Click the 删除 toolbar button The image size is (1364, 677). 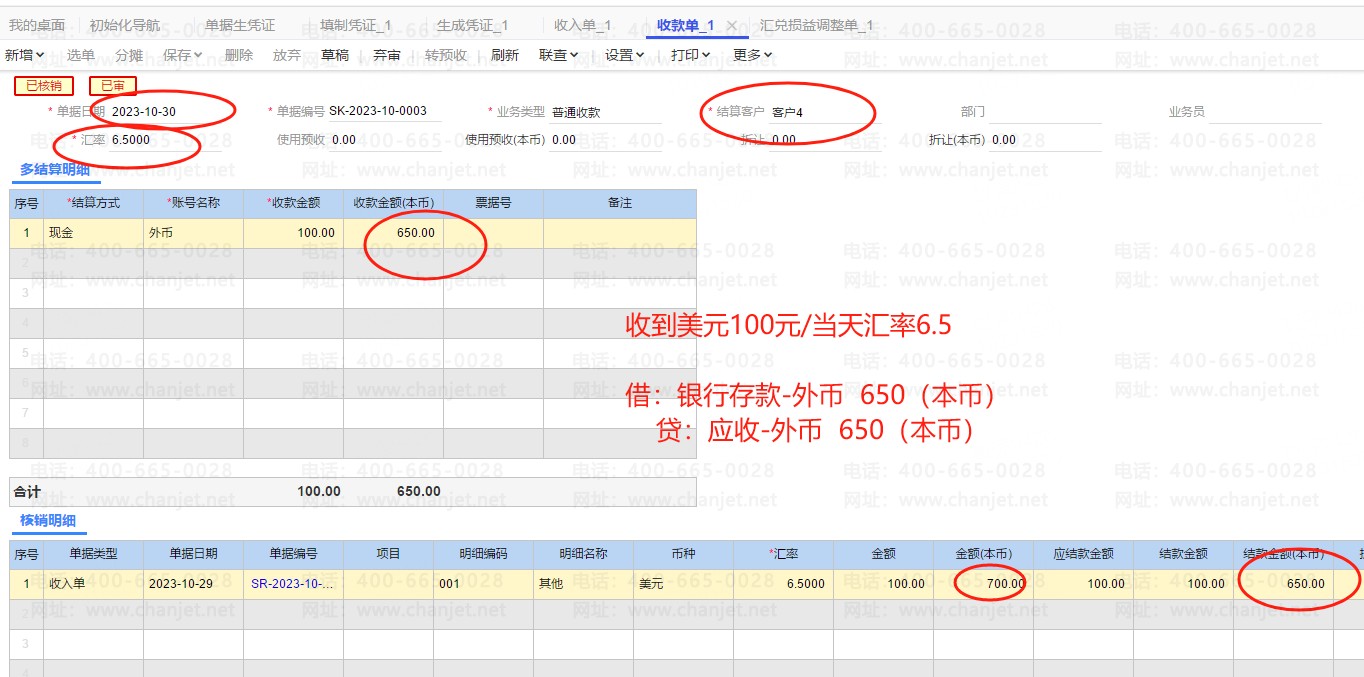click(x=239, y=55)
